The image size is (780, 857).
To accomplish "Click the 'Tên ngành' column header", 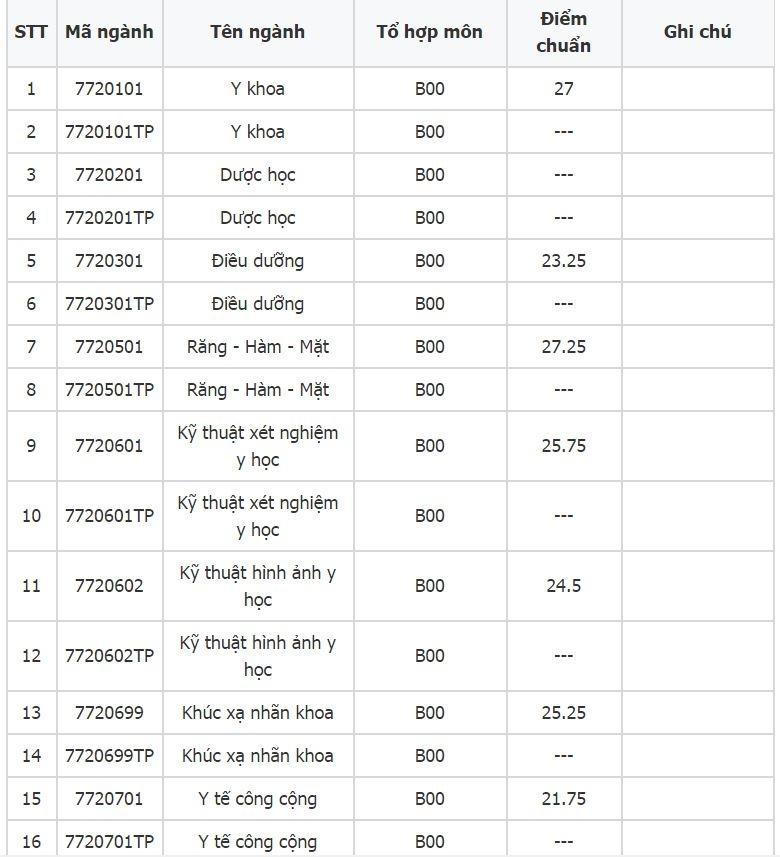I will point(257,32).
